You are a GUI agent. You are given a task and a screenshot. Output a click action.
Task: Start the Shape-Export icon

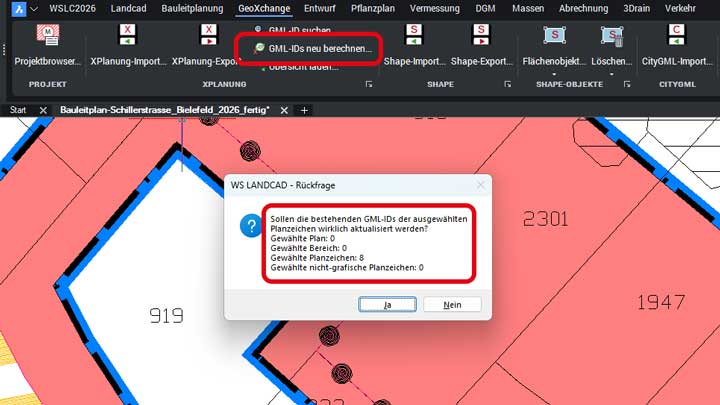click(481, 35)
